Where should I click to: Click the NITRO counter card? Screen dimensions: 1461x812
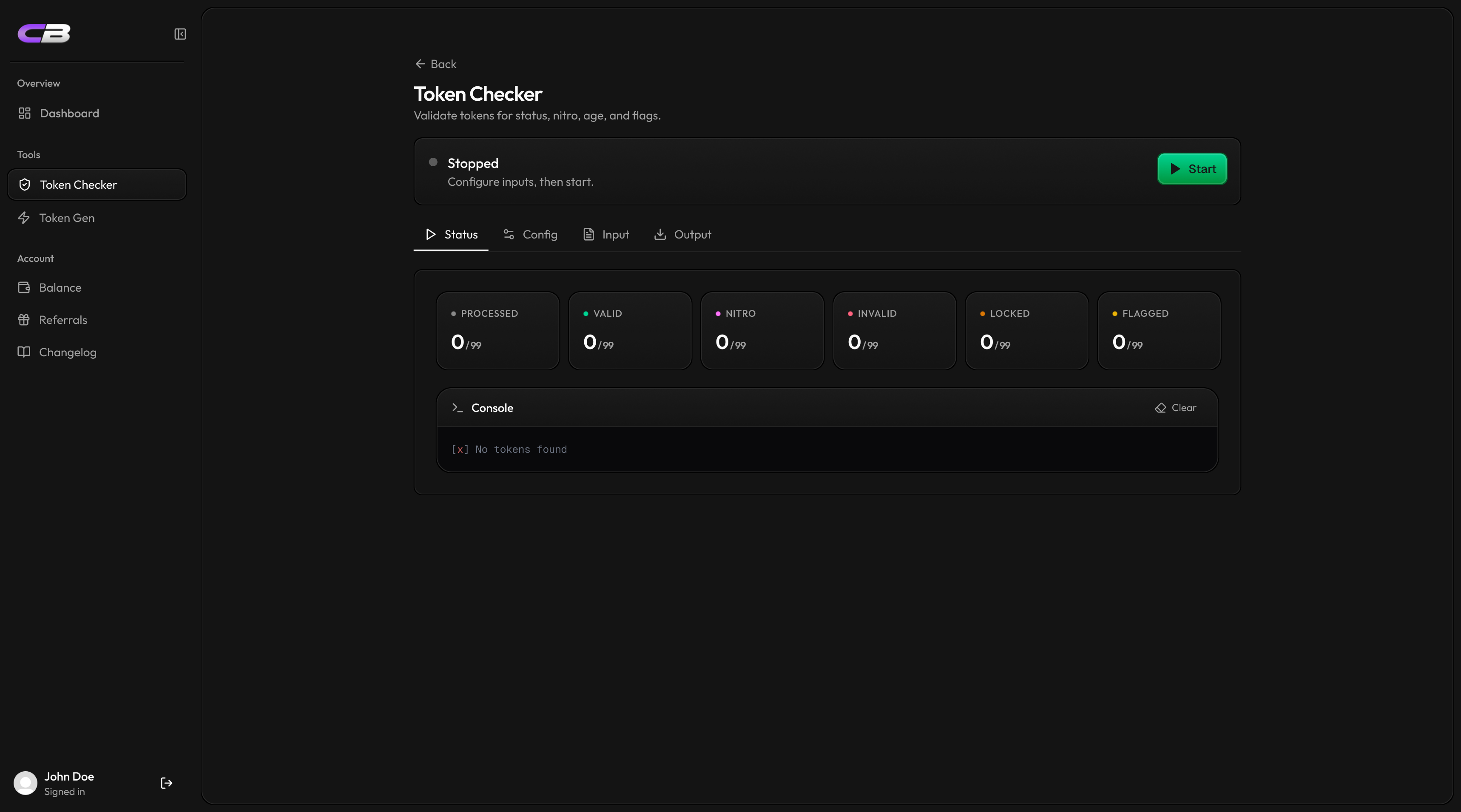click(762, 331)
